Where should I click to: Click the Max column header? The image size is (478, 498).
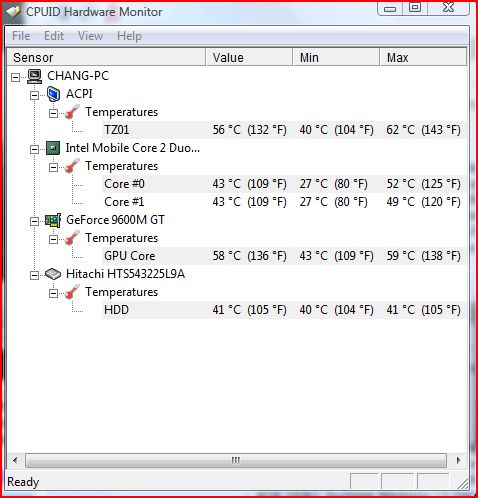[423, 57]
